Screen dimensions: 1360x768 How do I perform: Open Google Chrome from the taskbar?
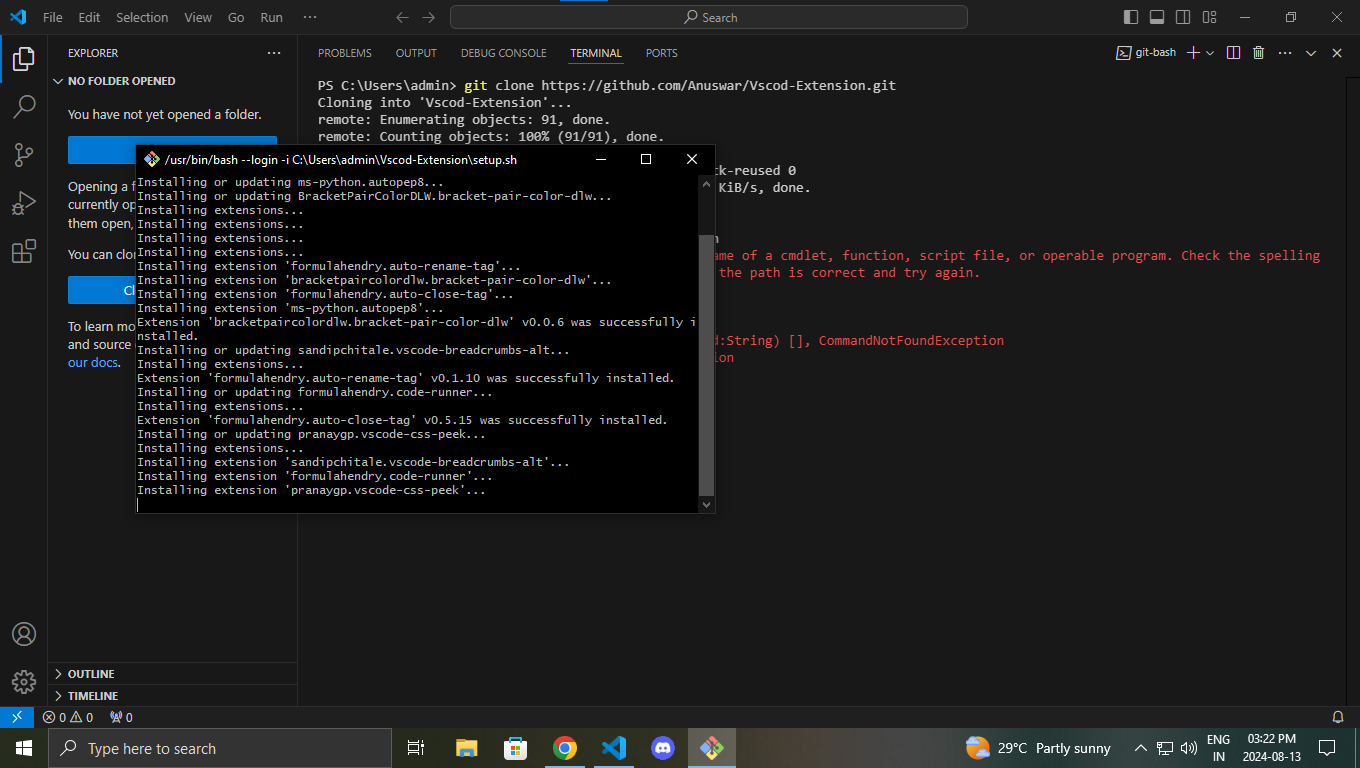[565, 748]
